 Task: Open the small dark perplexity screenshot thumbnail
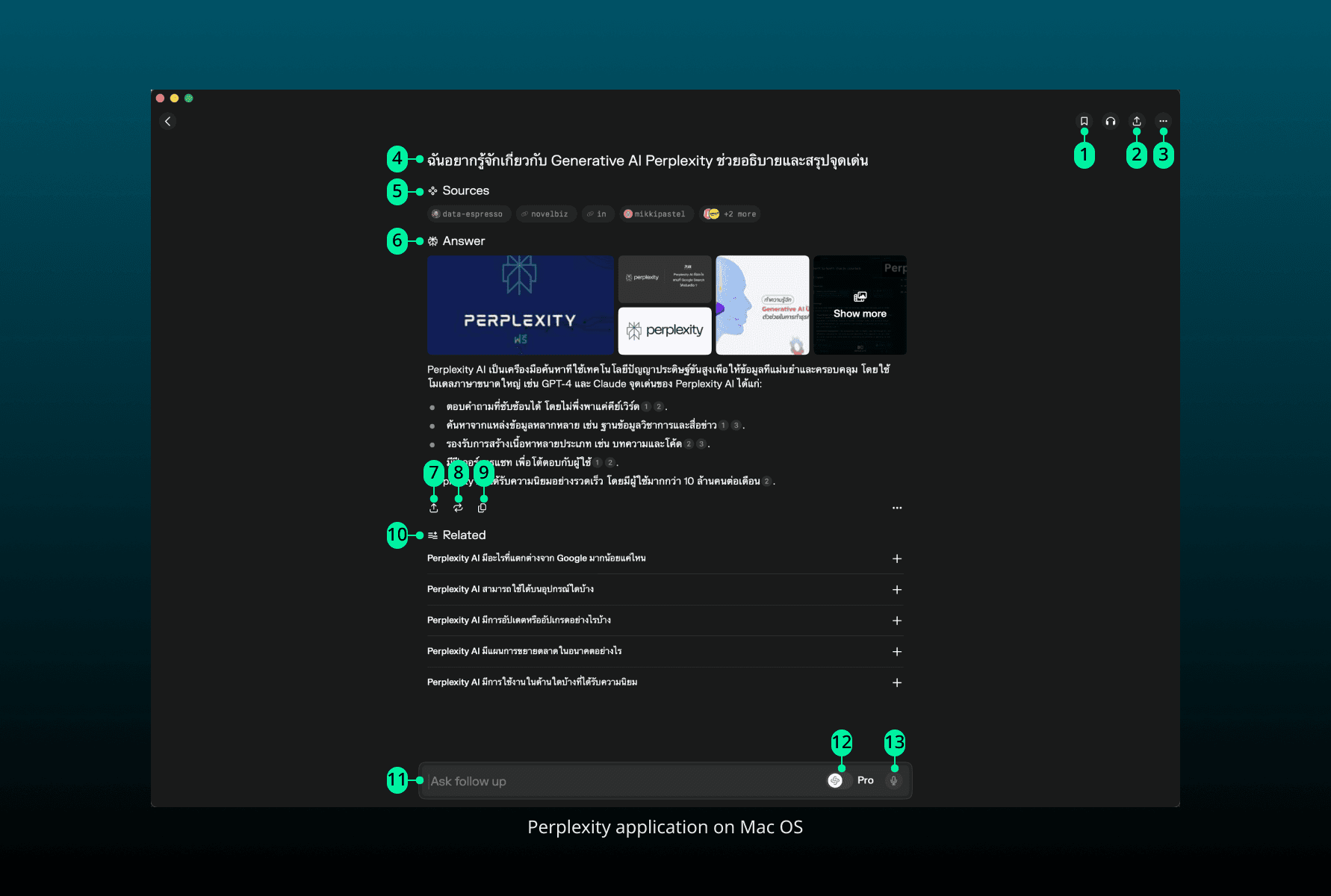pyautogui.click(x=665, y=279)
